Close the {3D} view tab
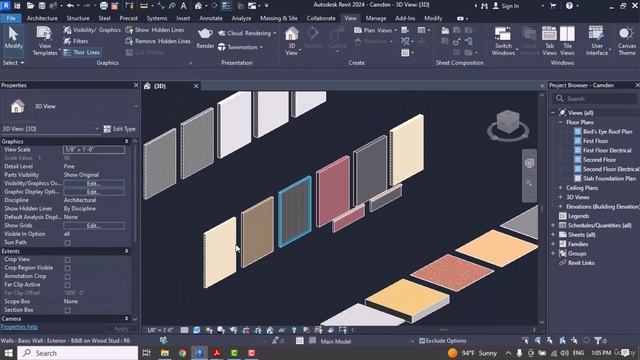 196,86
